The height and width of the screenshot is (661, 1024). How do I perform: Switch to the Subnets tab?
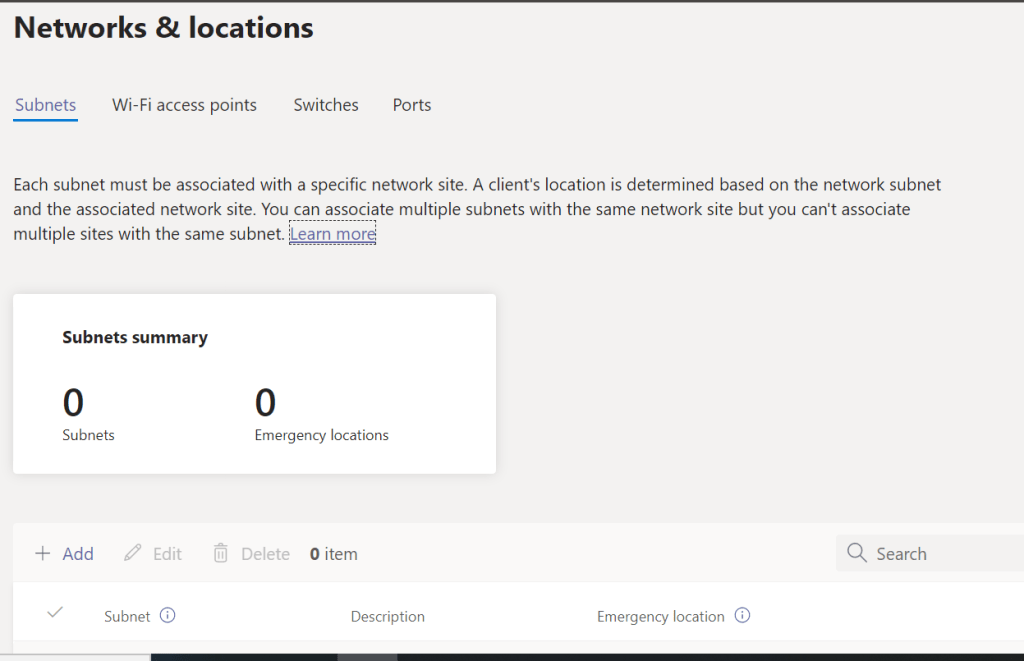coord(46,105)
